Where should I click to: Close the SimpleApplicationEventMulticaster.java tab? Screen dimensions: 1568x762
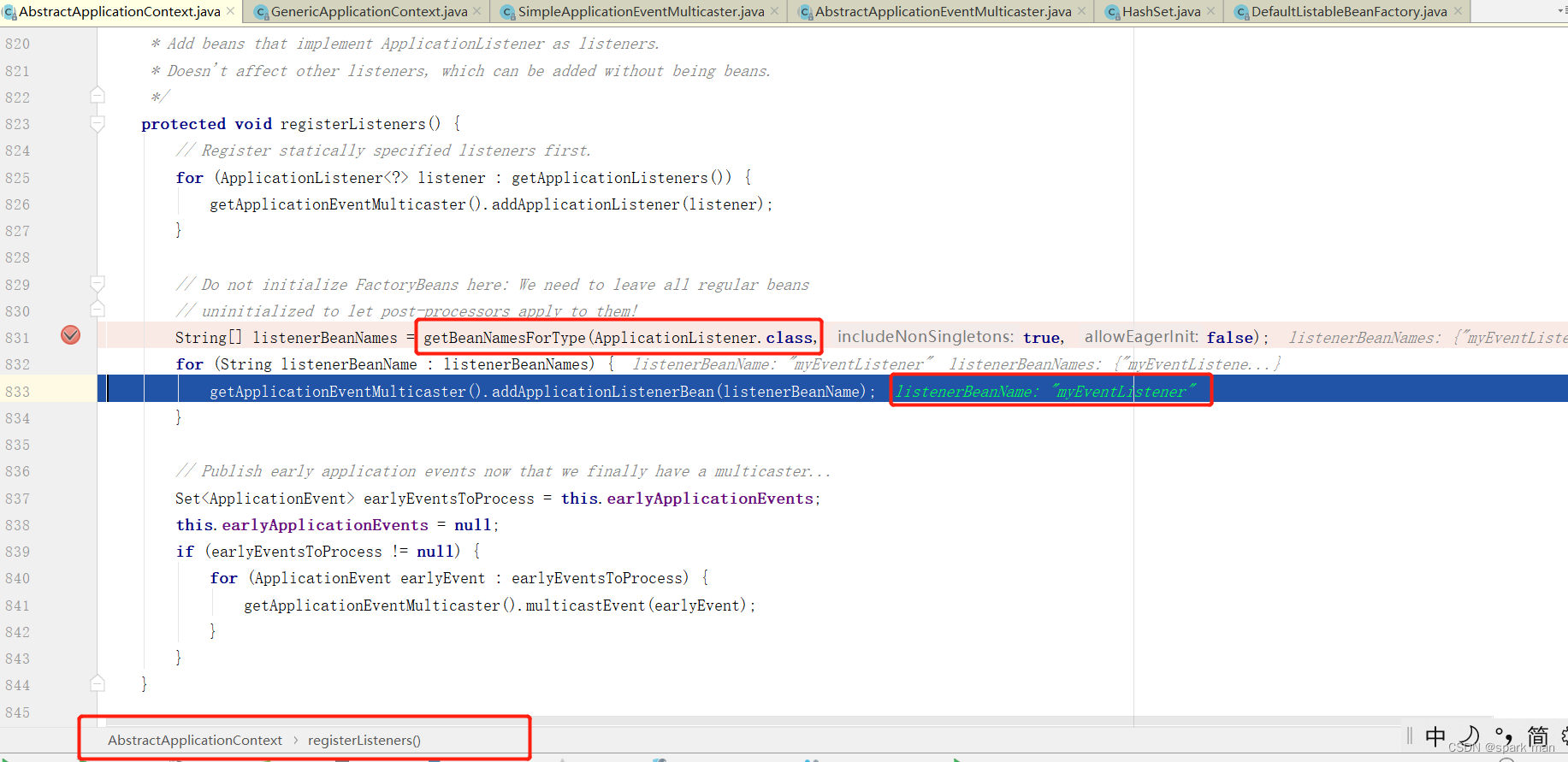pos(774,11)
